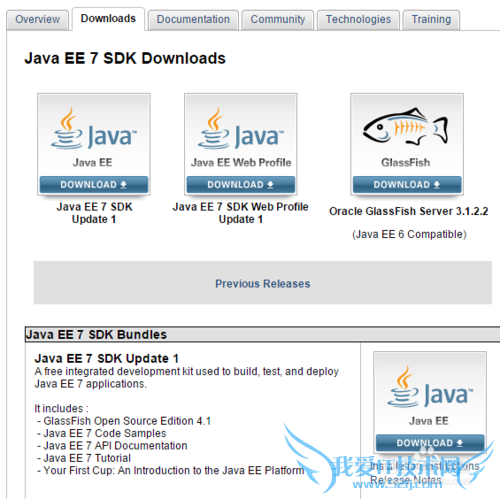
Task: Open the Training tab
Action: 431,19
